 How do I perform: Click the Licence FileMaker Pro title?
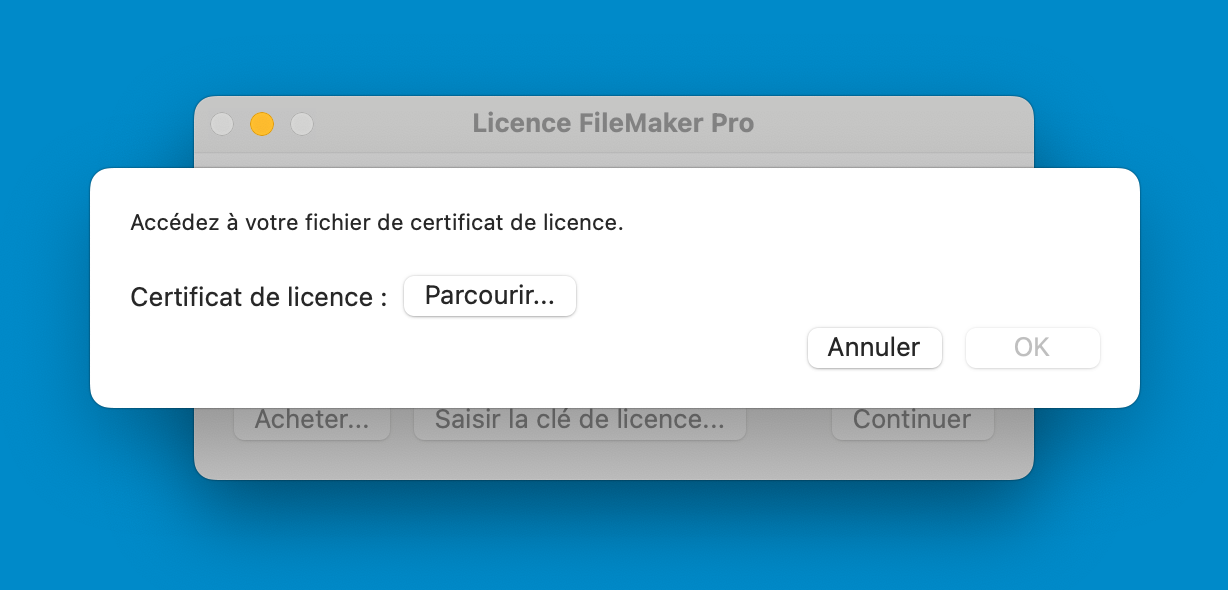tap(613, 124)
